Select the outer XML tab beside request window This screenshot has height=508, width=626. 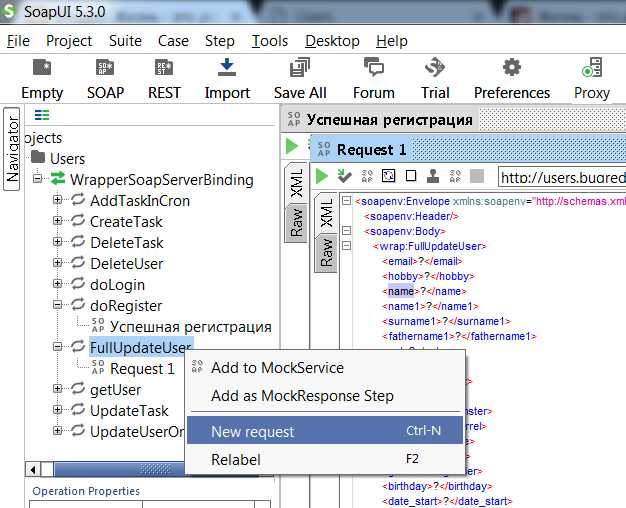(296, 183)
